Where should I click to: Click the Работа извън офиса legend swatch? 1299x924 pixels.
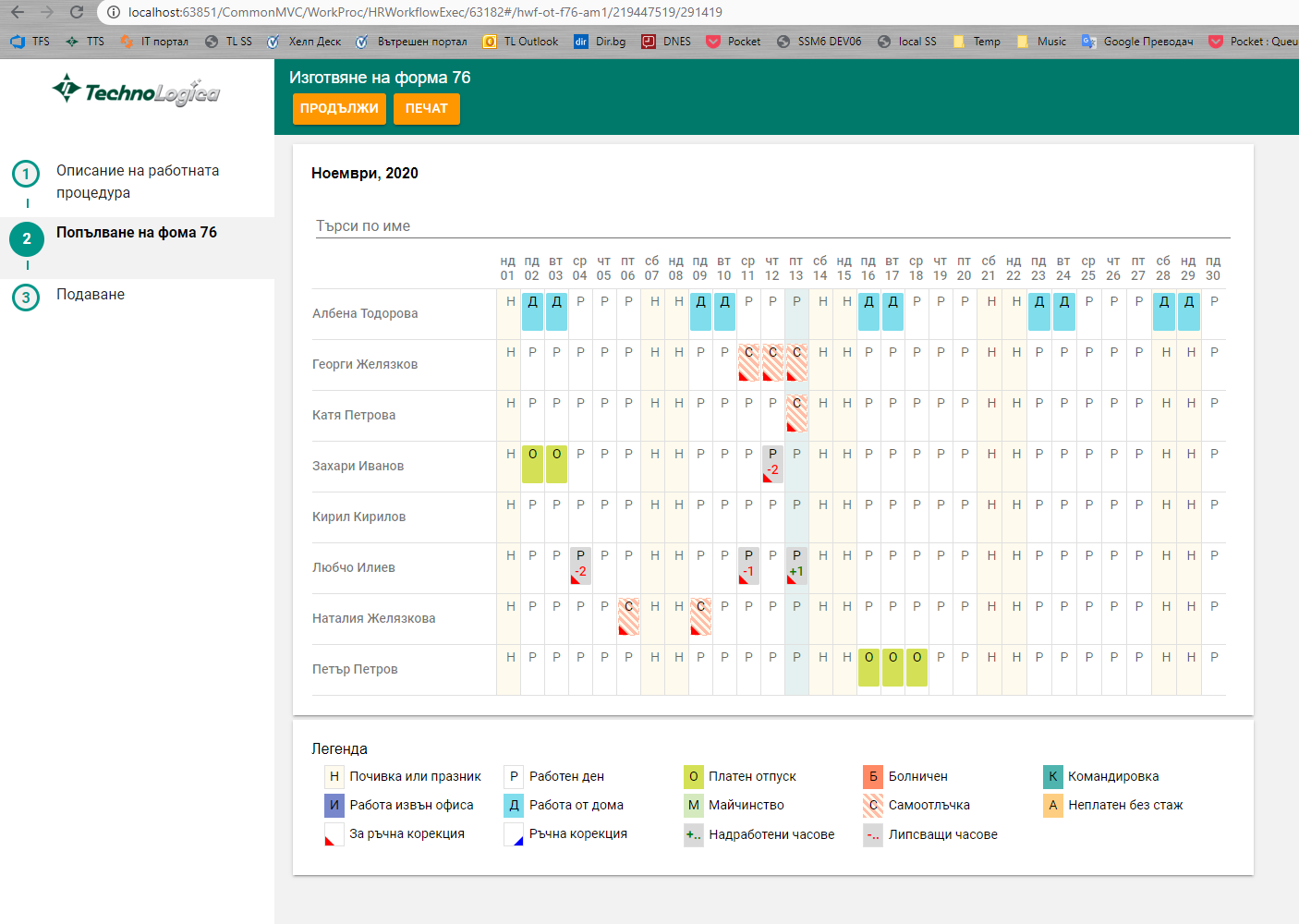(x=334, y=805)
